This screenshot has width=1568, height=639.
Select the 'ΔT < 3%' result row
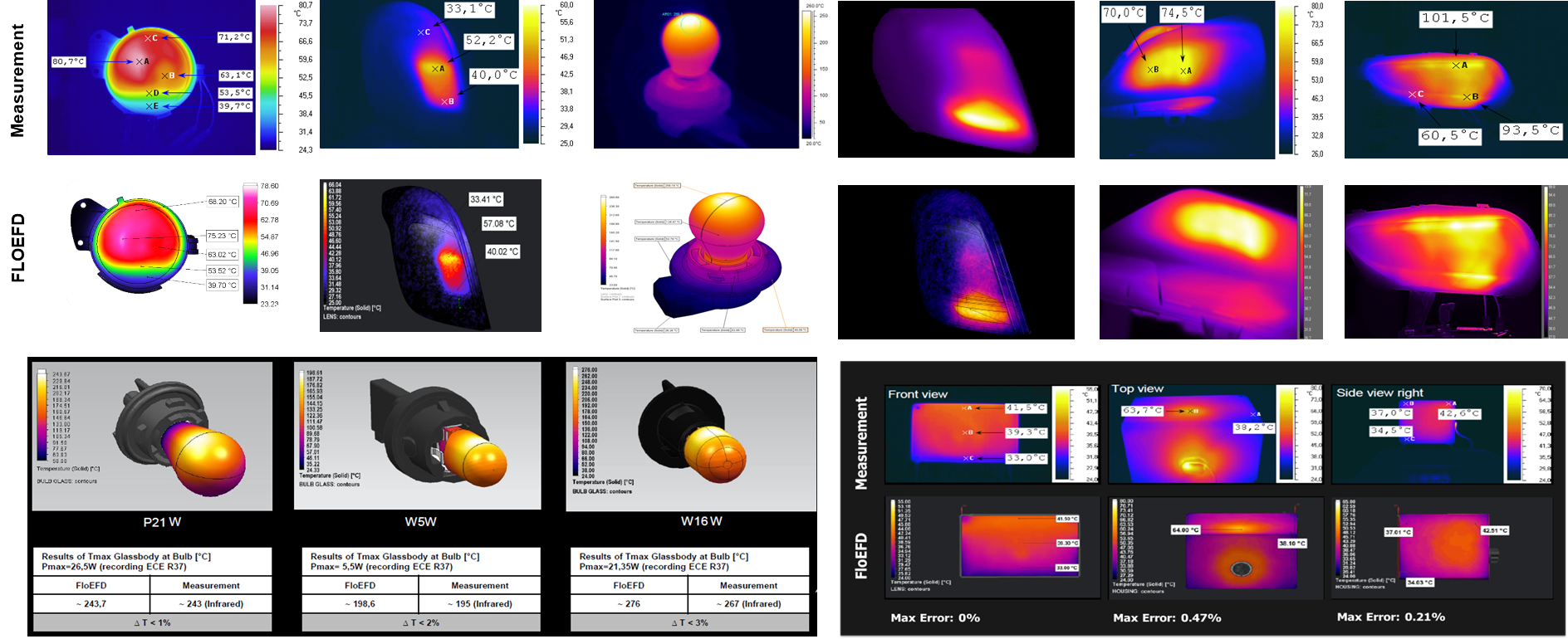click(x=689, y=622)
